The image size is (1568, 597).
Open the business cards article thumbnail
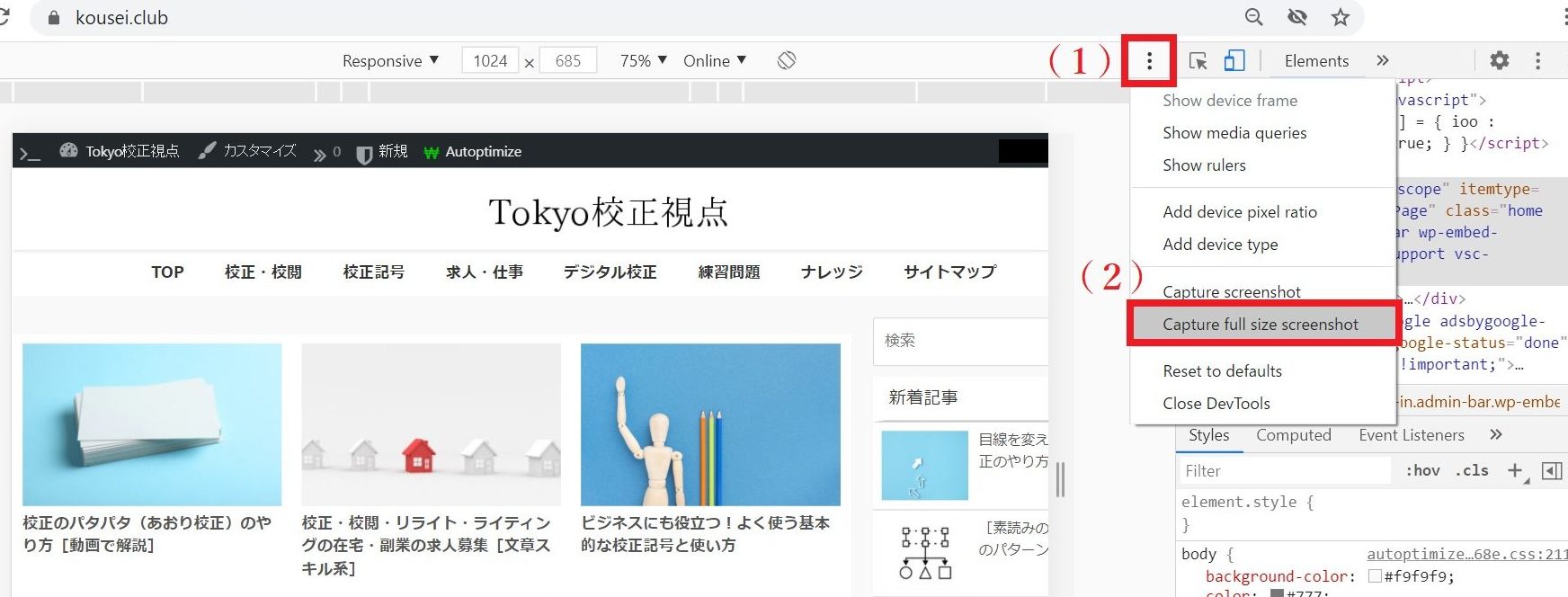[152, 424]
